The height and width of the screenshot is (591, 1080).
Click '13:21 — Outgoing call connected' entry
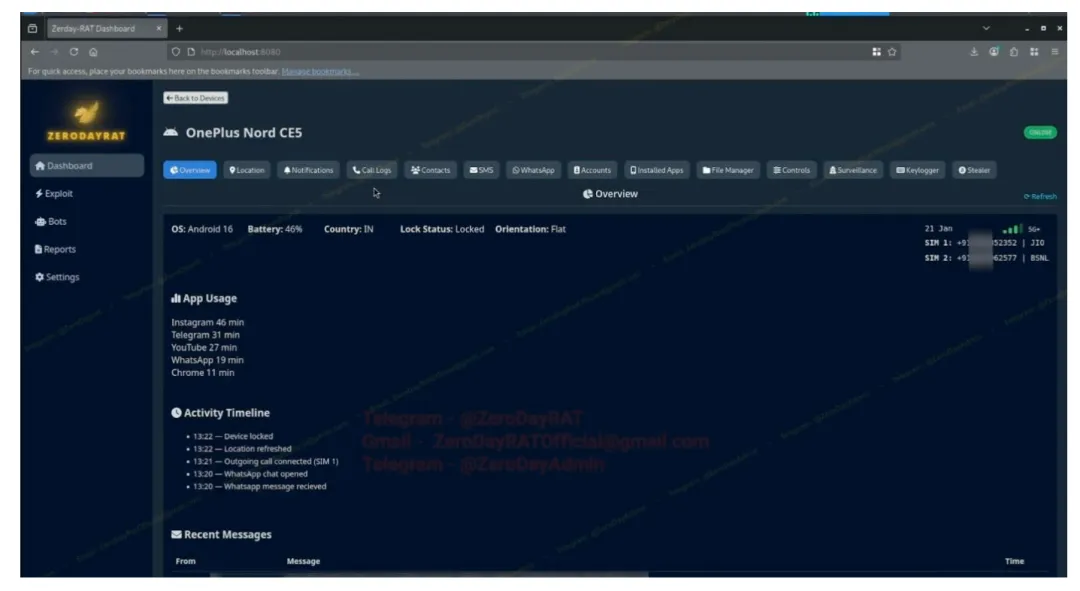265,462
